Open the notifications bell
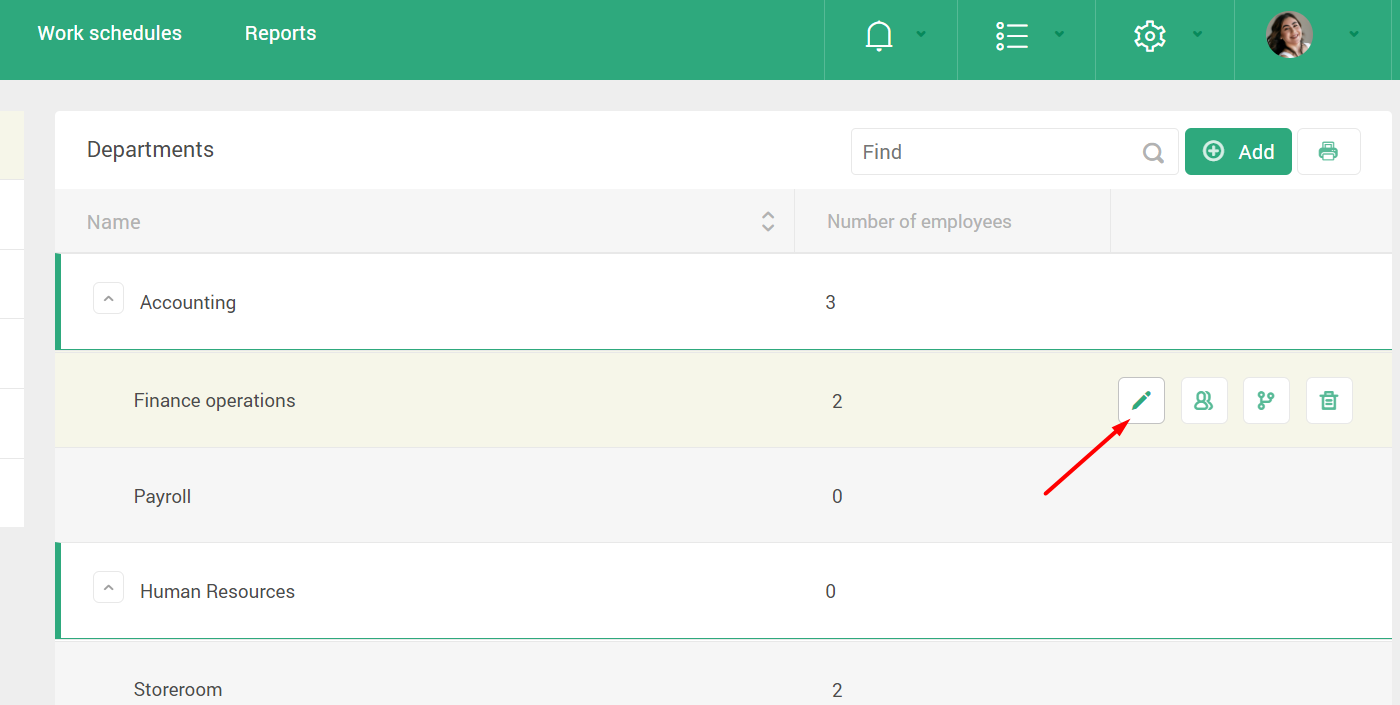1400x705 pixels. click(x=878, y=36)
